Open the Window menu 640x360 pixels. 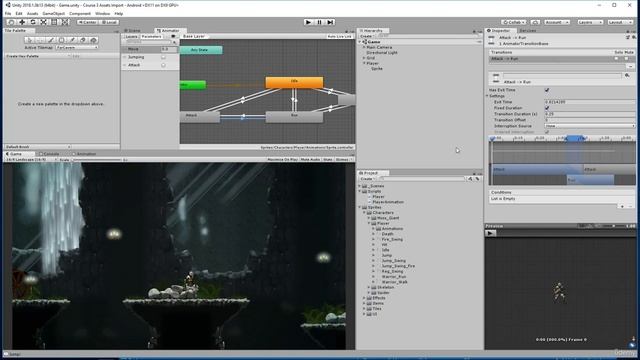[102, 13]
